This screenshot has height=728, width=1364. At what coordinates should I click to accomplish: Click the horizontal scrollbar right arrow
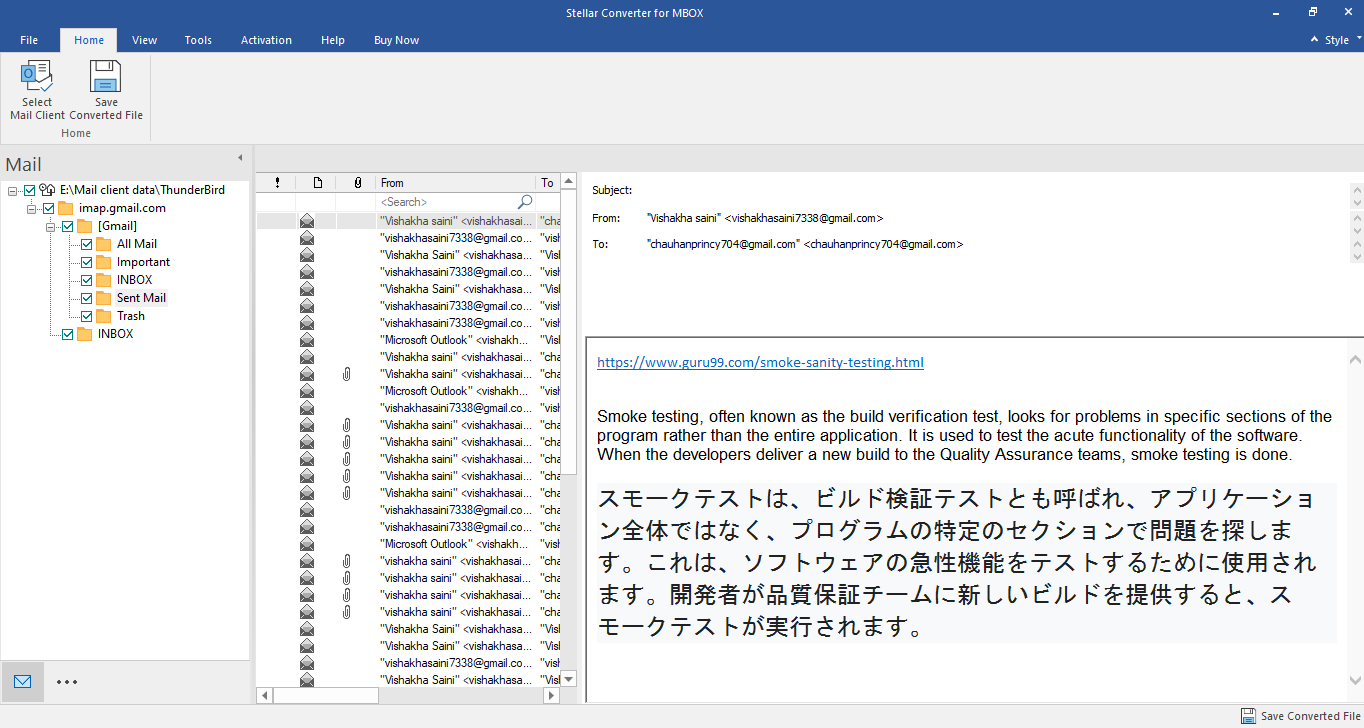click(552, 695)
